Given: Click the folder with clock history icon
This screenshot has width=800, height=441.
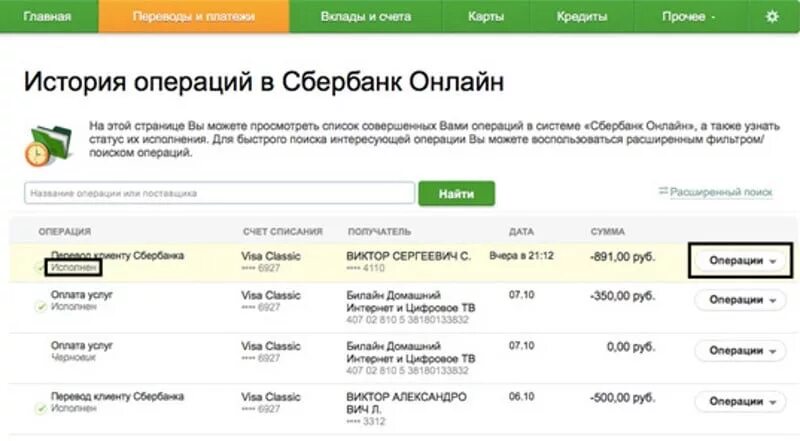Looking at the screenshot, I should tap(48, 146).
